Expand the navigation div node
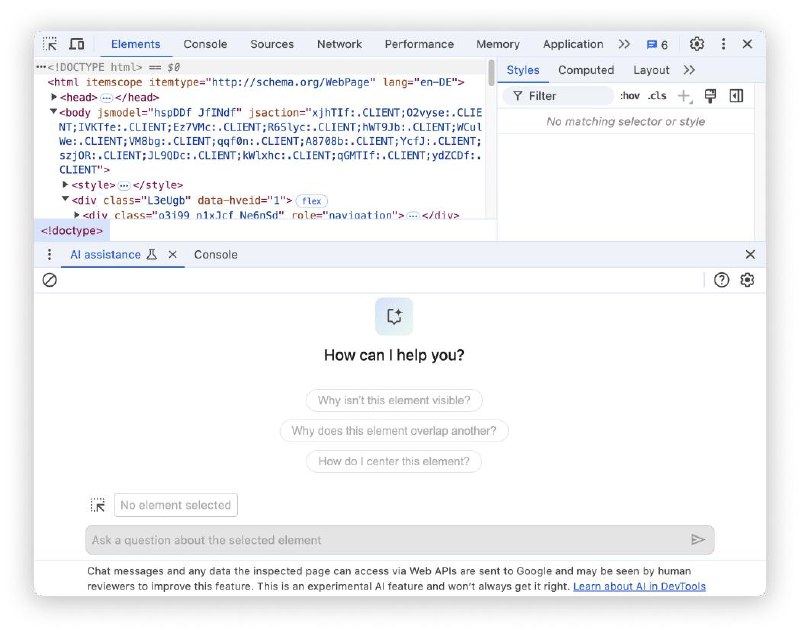Viewport: 800px width, 633px height. pos(77,215)
